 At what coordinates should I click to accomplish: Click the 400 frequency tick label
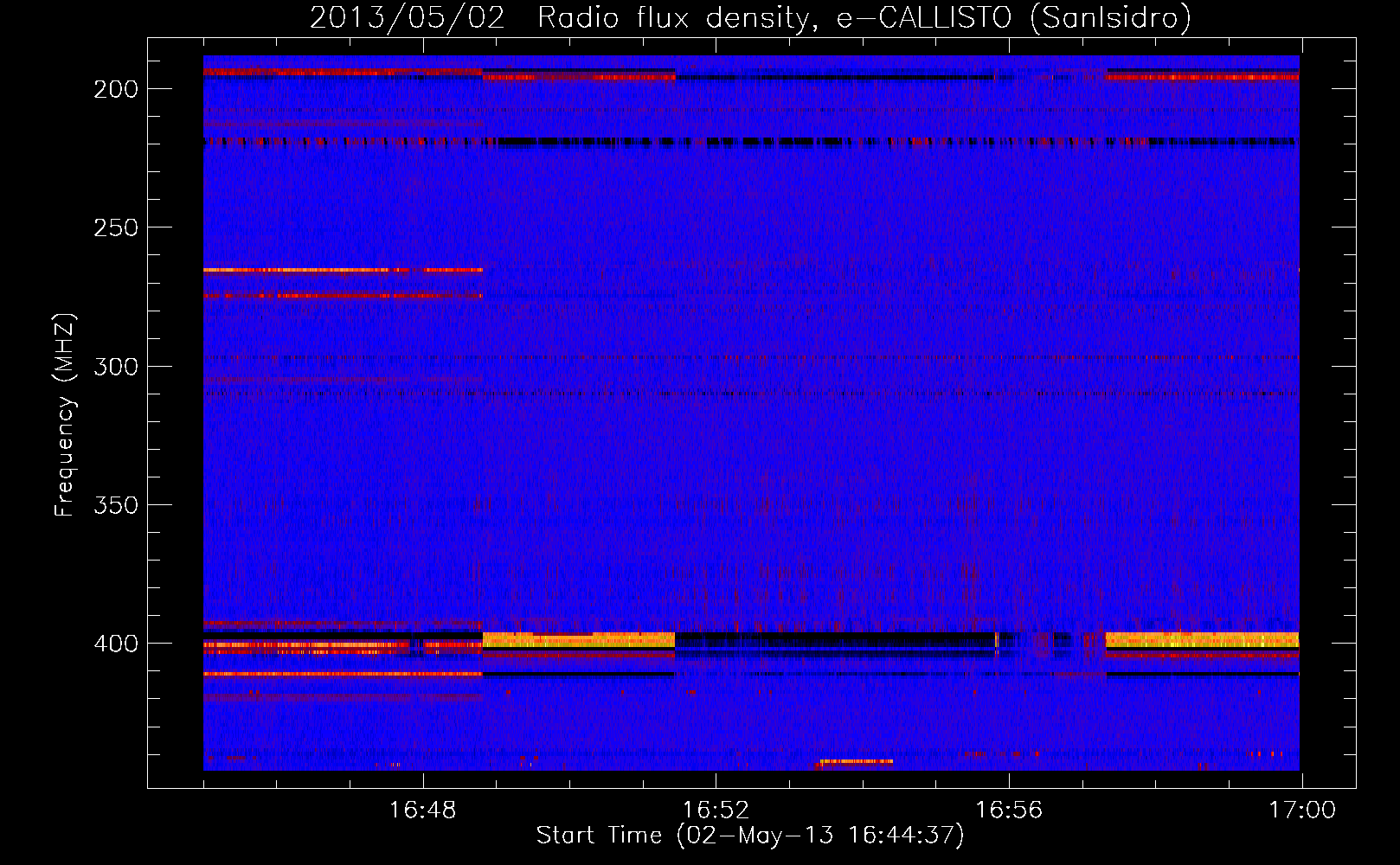116,644
